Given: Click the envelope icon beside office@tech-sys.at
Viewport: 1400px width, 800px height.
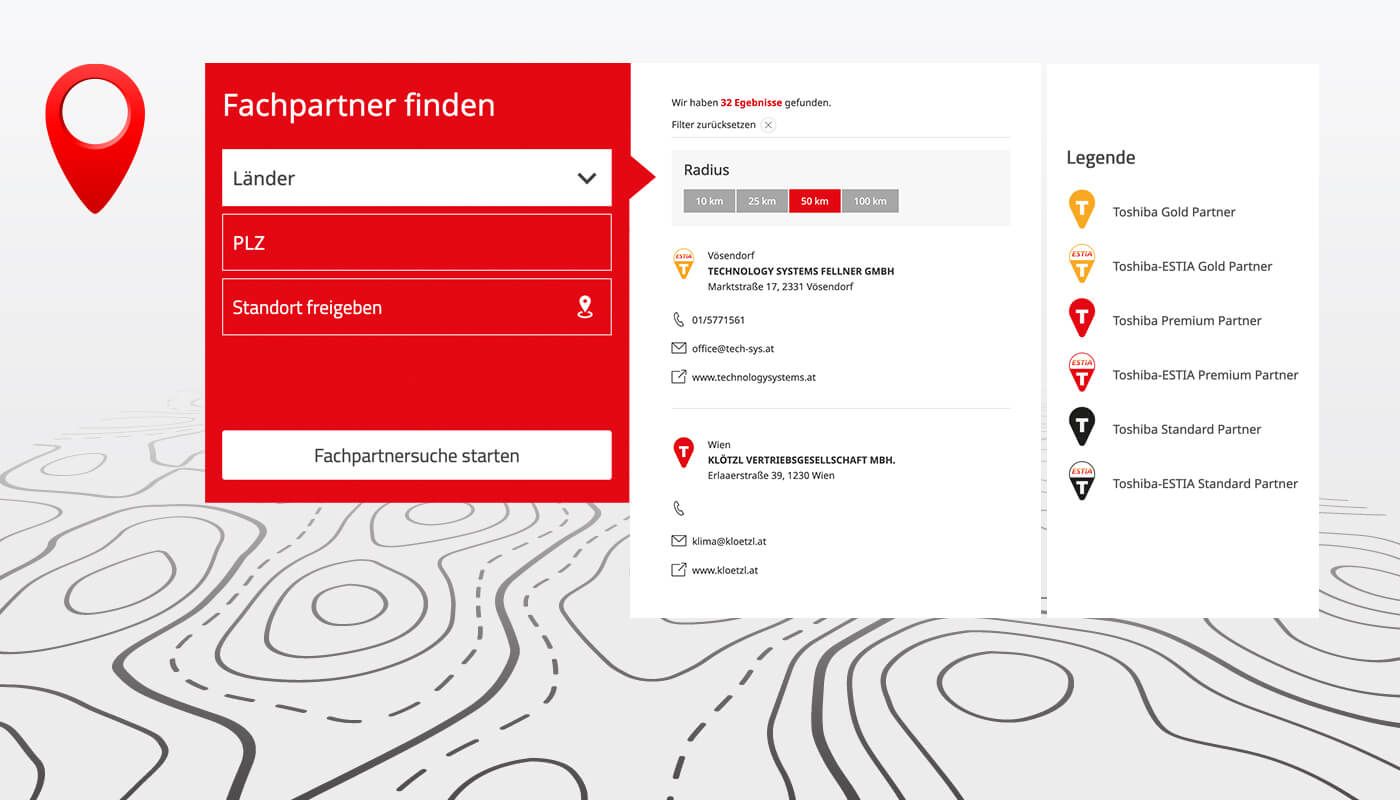Looking at the screenshot, I should (x=679, y=348).
